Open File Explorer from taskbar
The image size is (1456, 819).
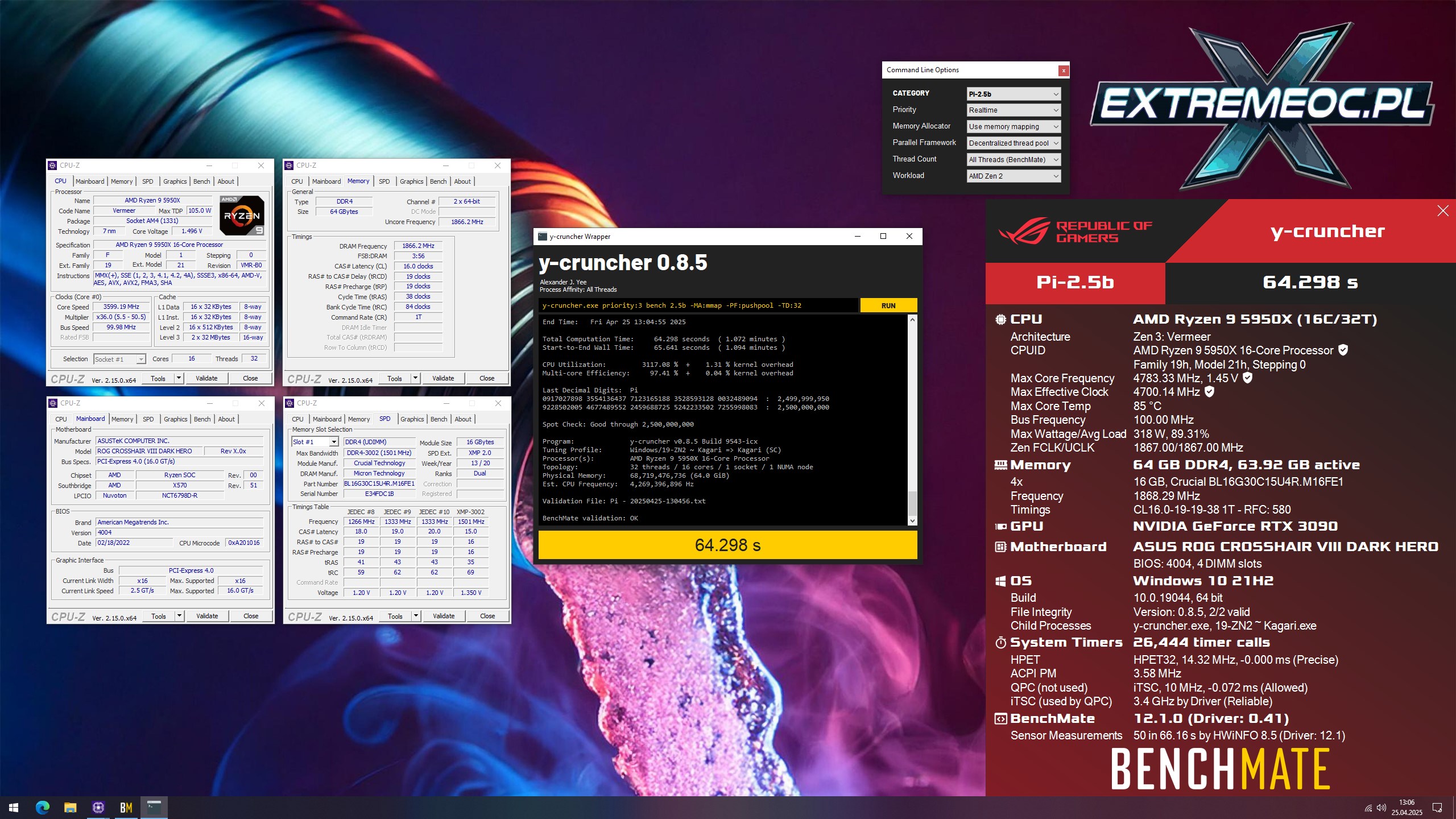(70, 807)
